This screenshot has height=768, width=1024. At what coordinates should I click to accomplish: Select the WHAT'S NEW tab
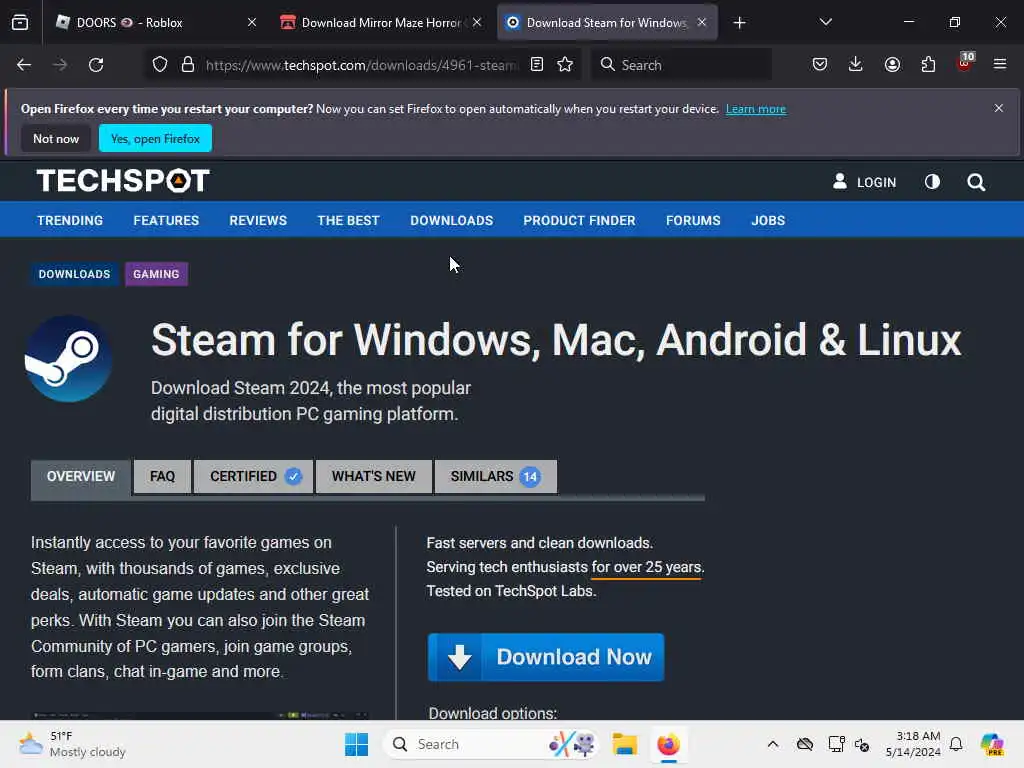374,477
